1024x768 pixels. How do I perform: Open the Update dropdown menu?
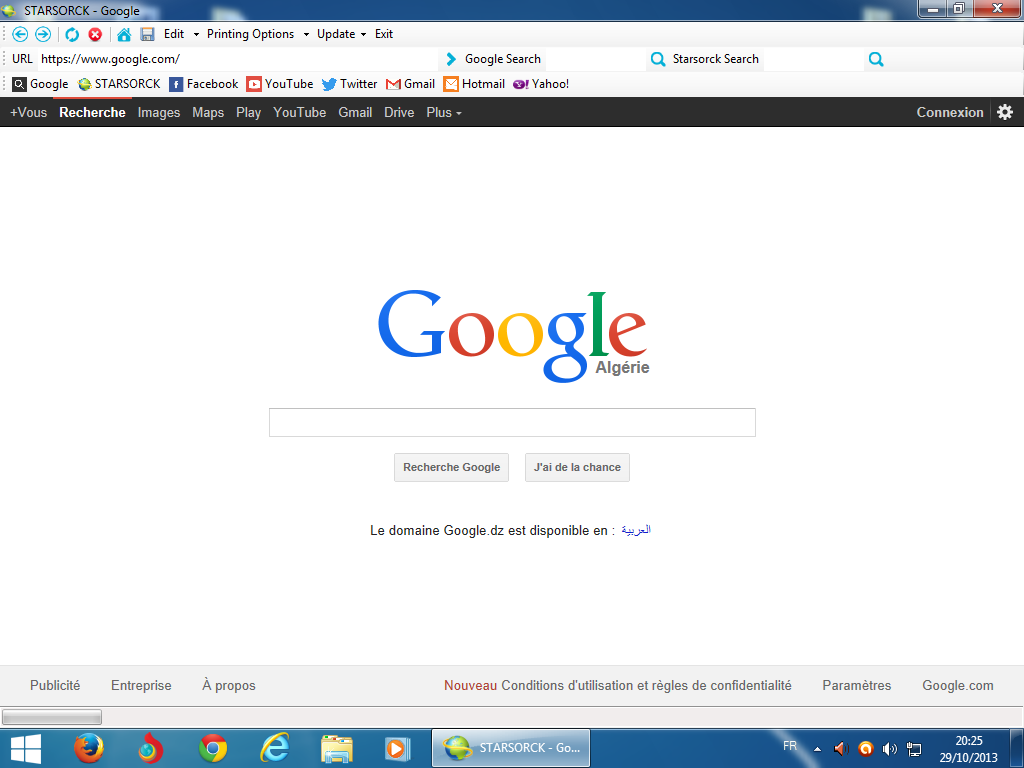pyautogui.click(x=341, y=34)
